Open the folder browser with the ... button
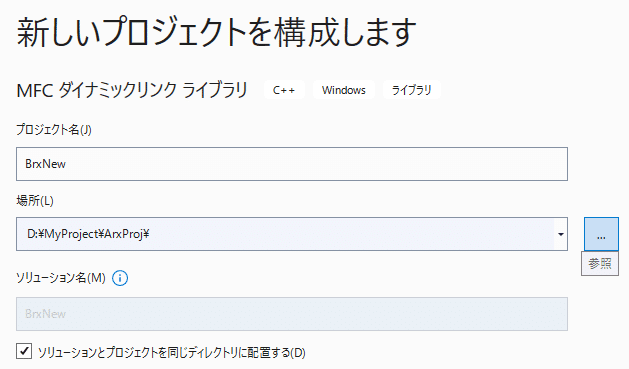Screen dimensions: 629x369 [601, 234]
